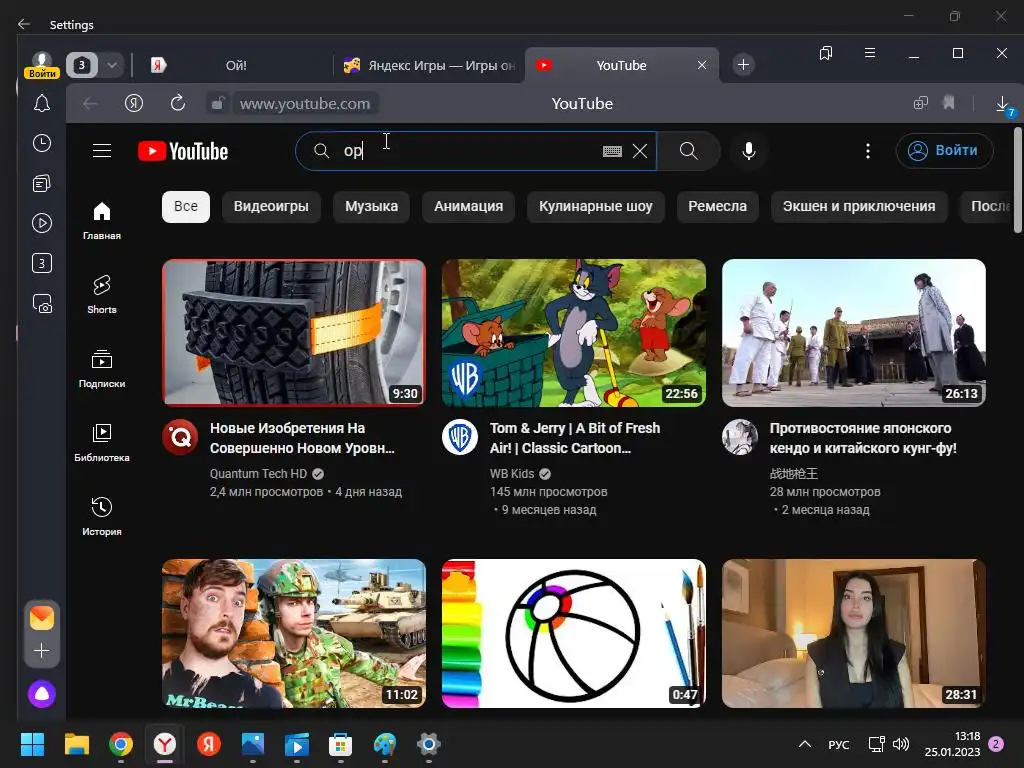Open the tab sync icon in address bar
This screenshot has width=1024, height=768.
921,103
